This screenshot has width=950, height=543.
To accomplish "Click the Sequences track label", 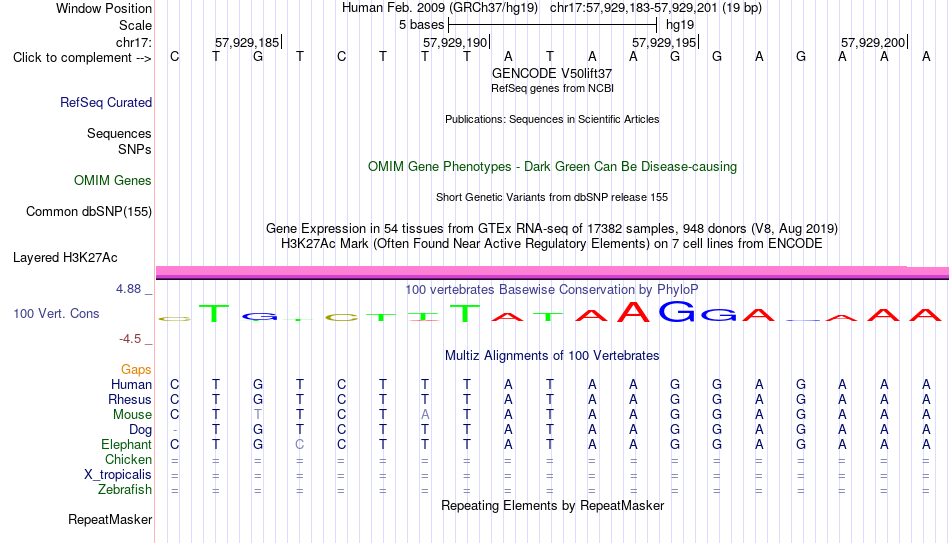I will [x=119, y=133].
